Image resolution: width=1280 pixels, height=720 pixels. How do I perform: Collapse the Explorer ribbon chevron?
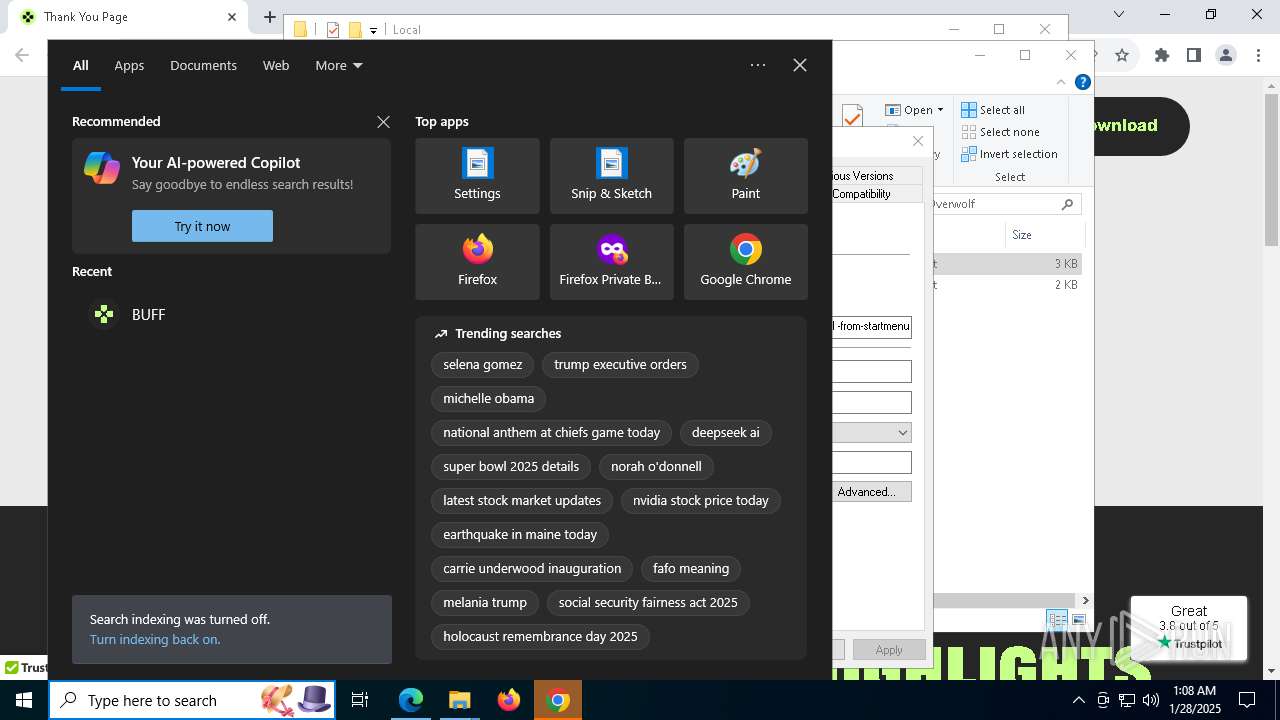pyautogui.click(x=1061, y=82)
